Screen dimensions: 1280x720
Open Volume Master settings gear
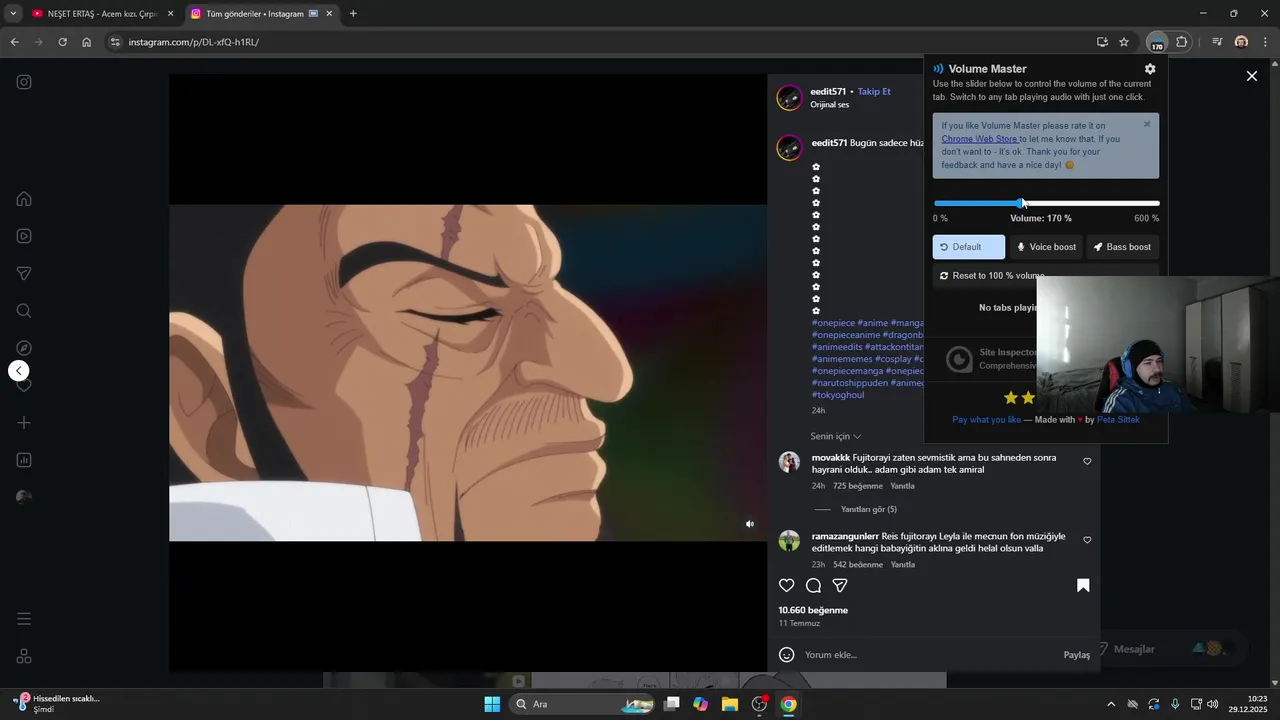click(x=1150, y=69)
